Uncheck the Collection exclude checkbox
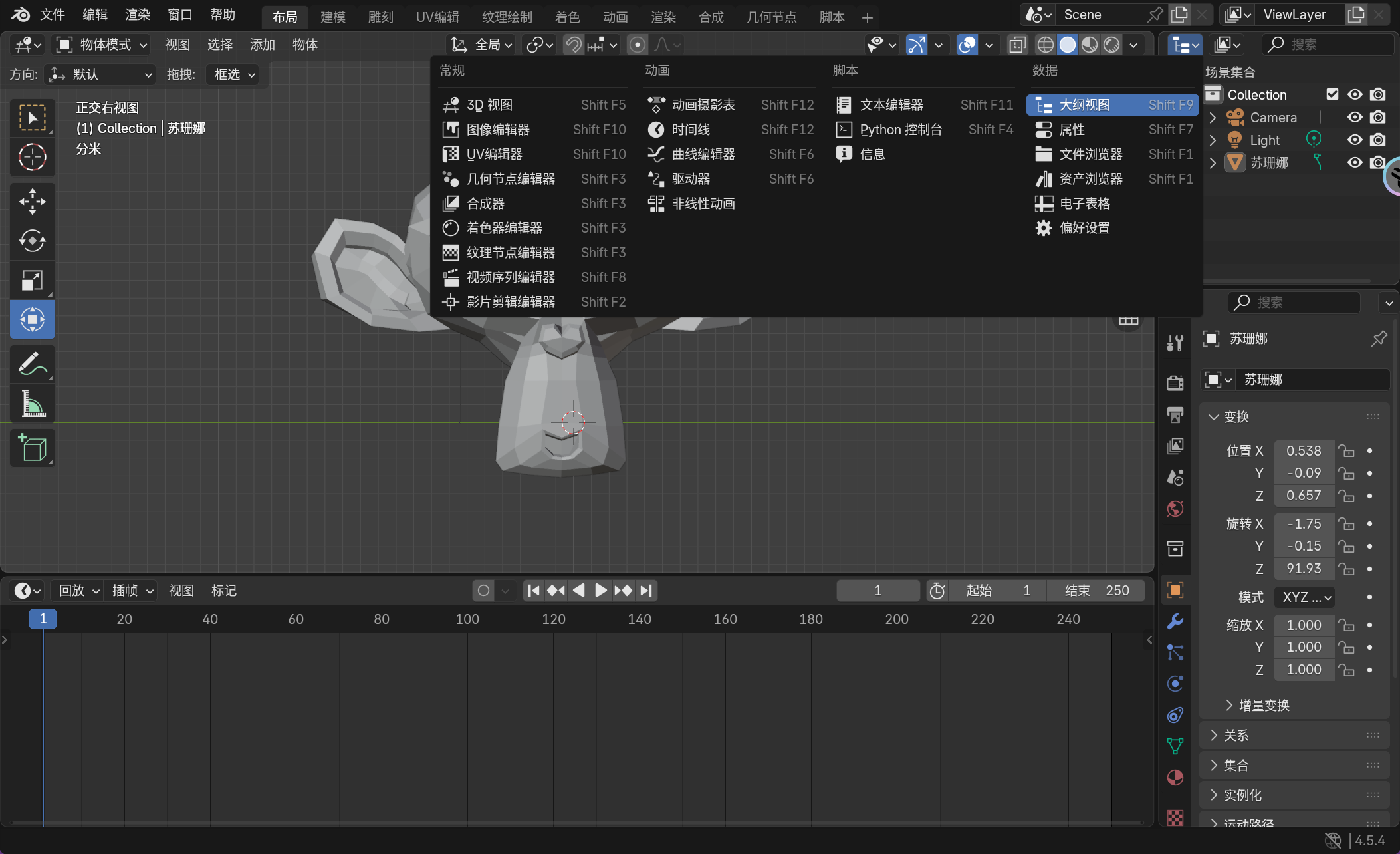This screenshot has width=1400, height=854. point(1332,94)
